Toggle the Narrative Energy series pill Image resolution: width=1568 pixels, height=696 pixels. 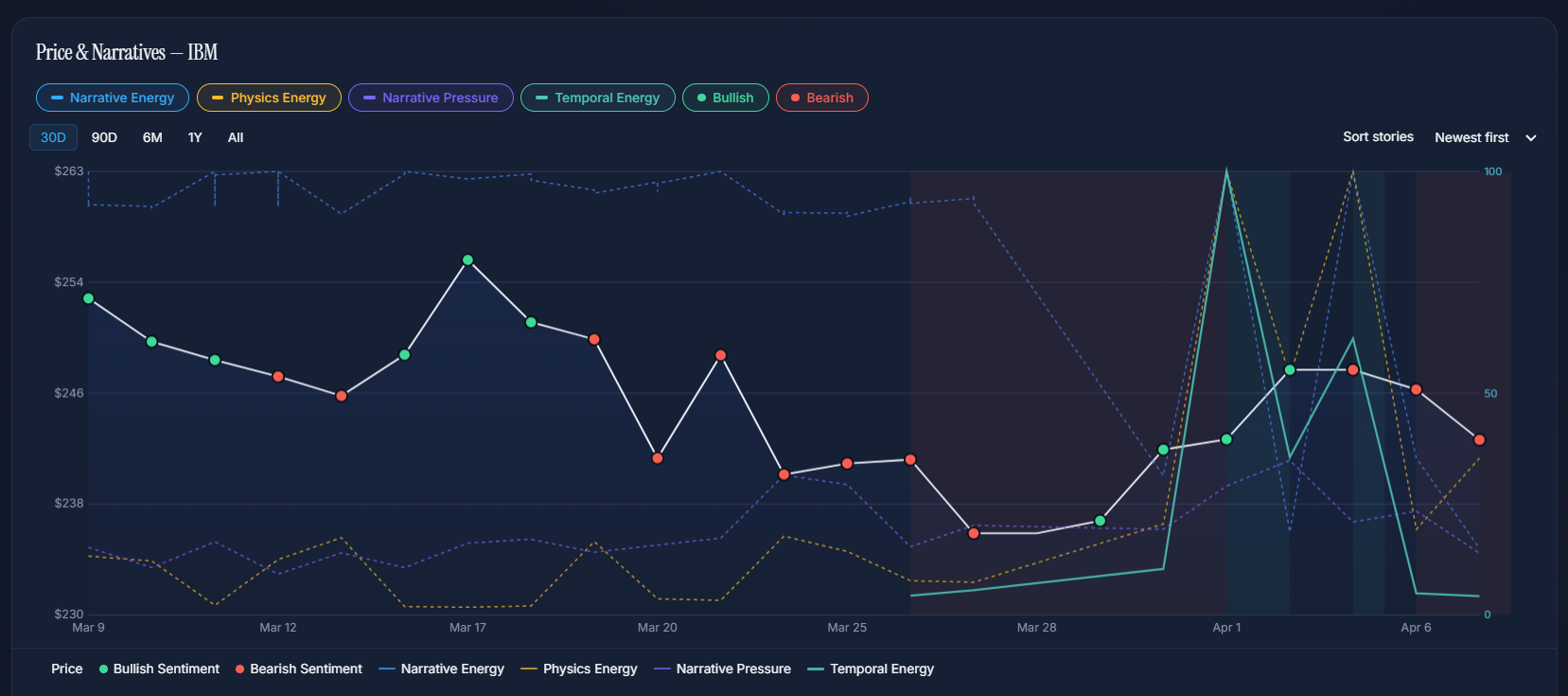(112, 98)
